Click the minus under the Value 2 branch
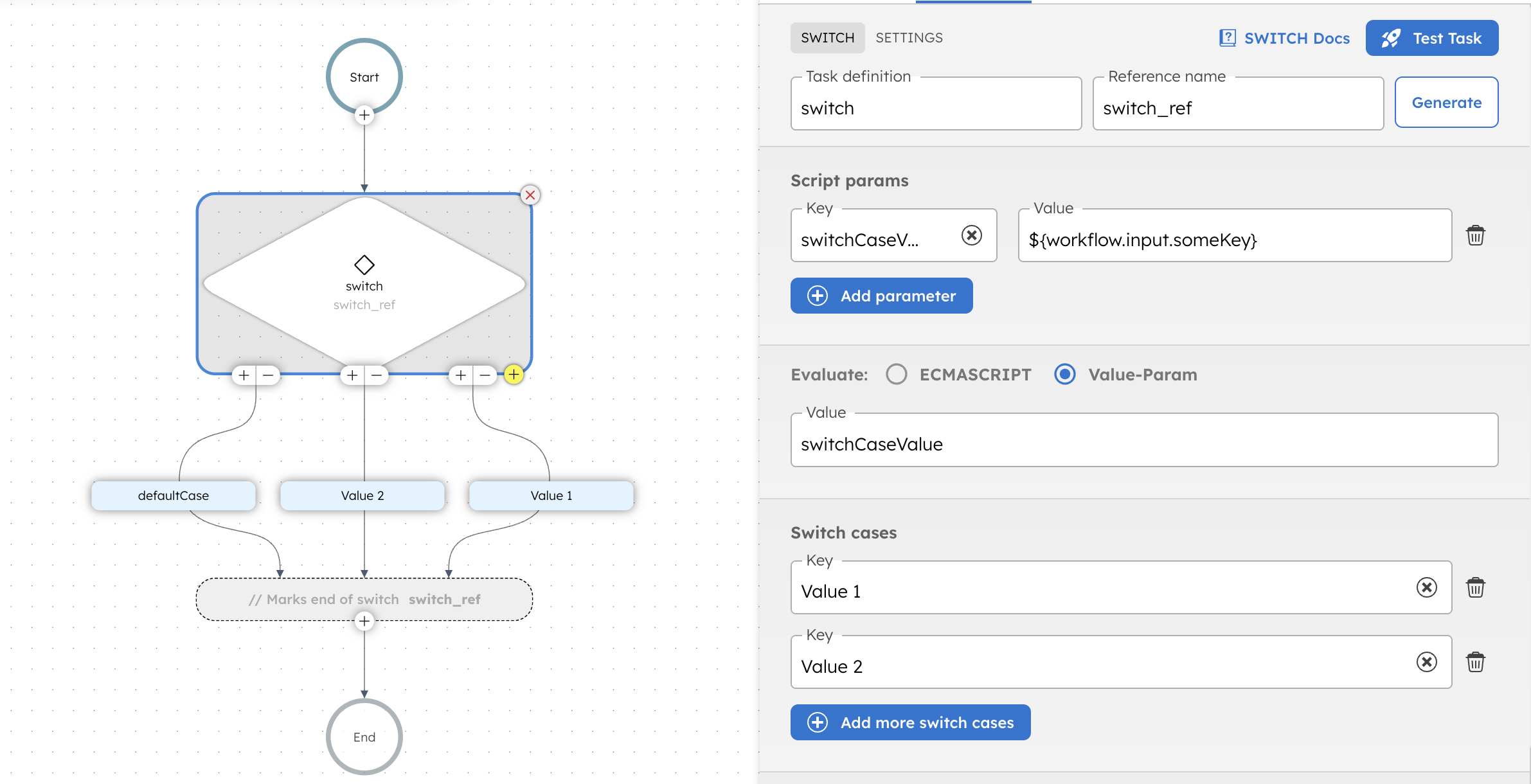 coord(376,375)
